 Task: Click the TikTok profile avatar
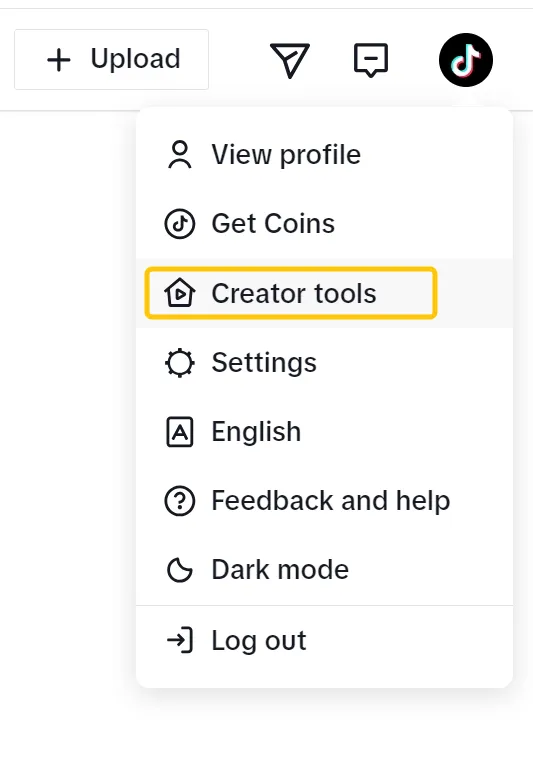pos(466,60)
